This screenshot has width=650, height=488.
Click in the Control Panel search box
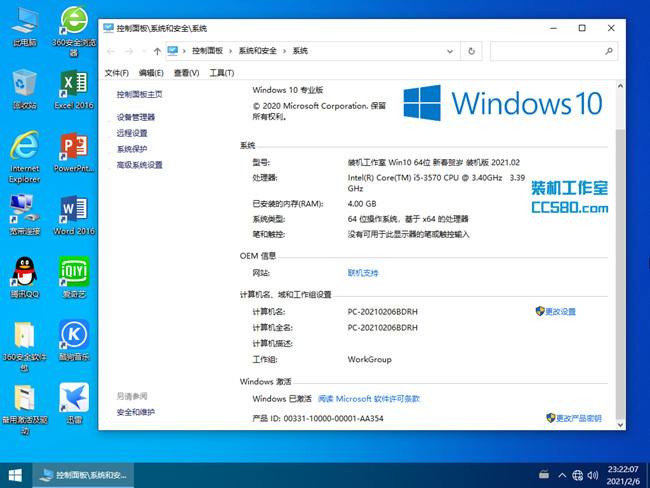(547, 51)
